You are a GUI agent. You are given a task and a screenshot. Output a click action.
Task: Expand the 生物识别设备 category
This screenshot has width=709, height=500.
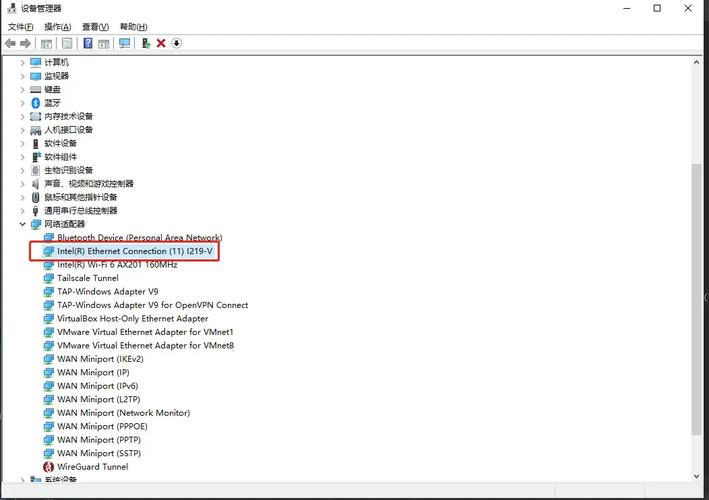click(22, 170)
